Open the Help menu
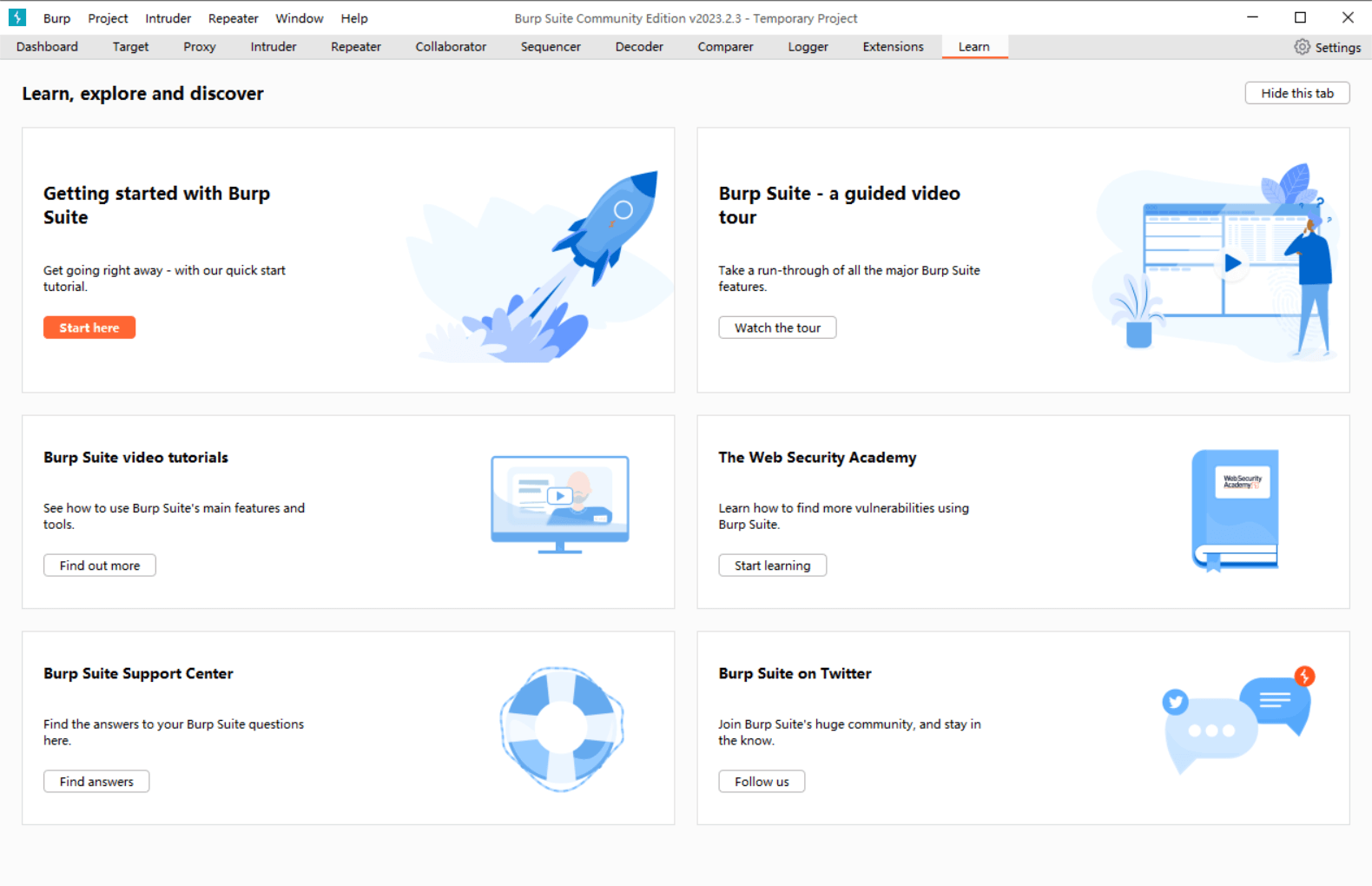 click(354, 18)
